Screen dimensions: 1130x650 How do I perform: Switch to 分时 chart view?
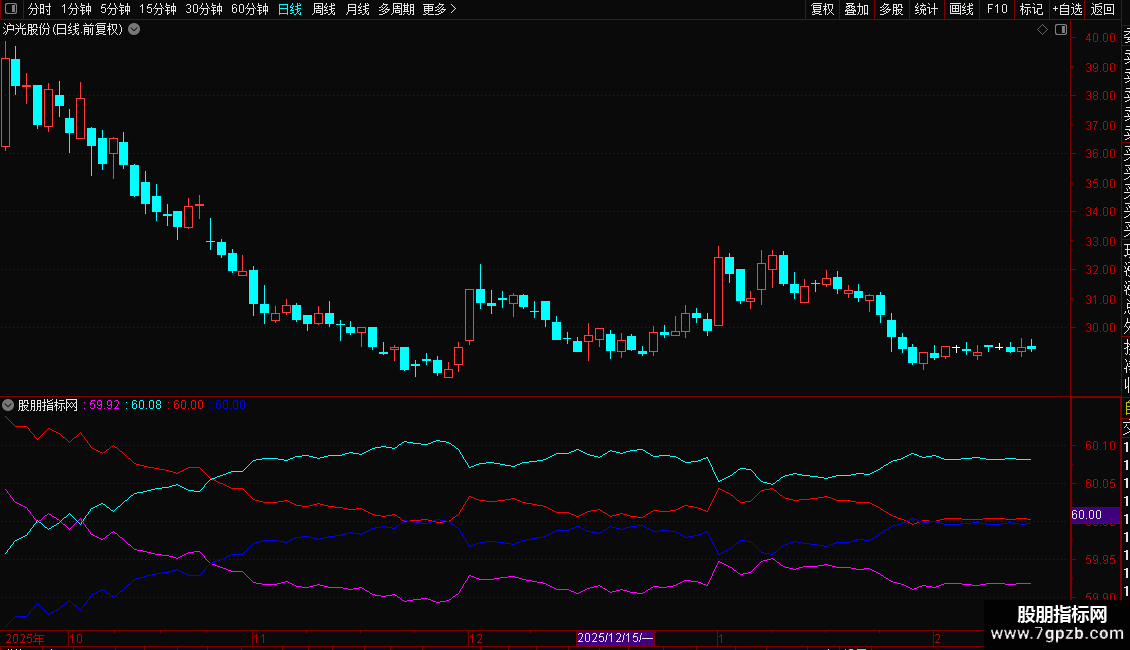coord(40,9)
